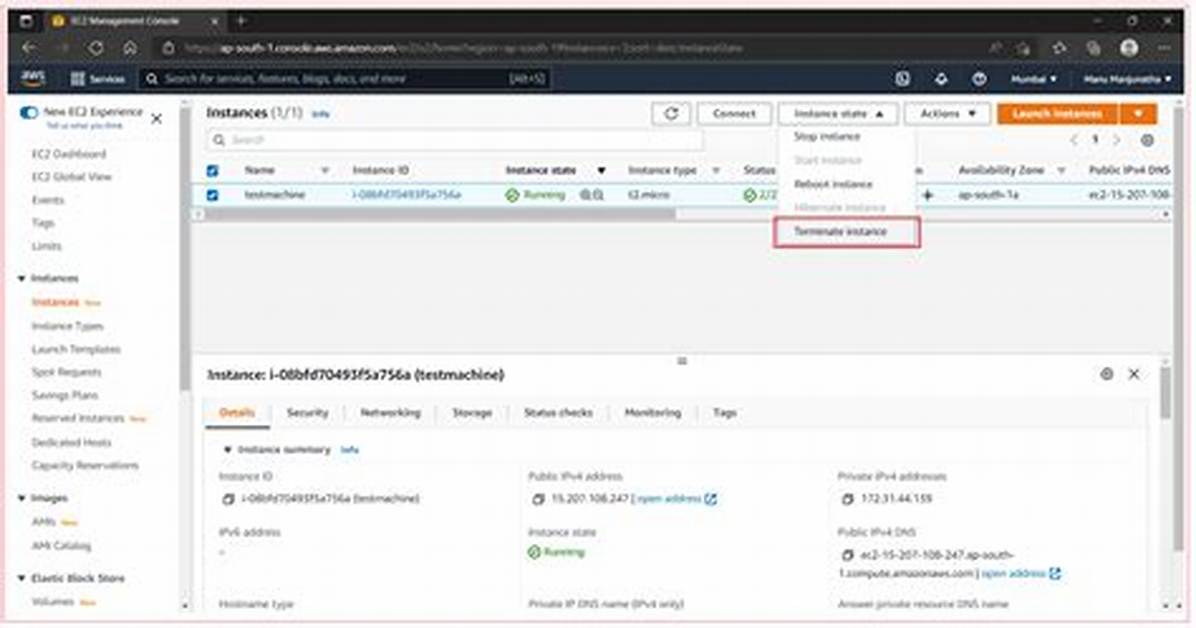Switch to Status checks tab

[x=558, y=413]
